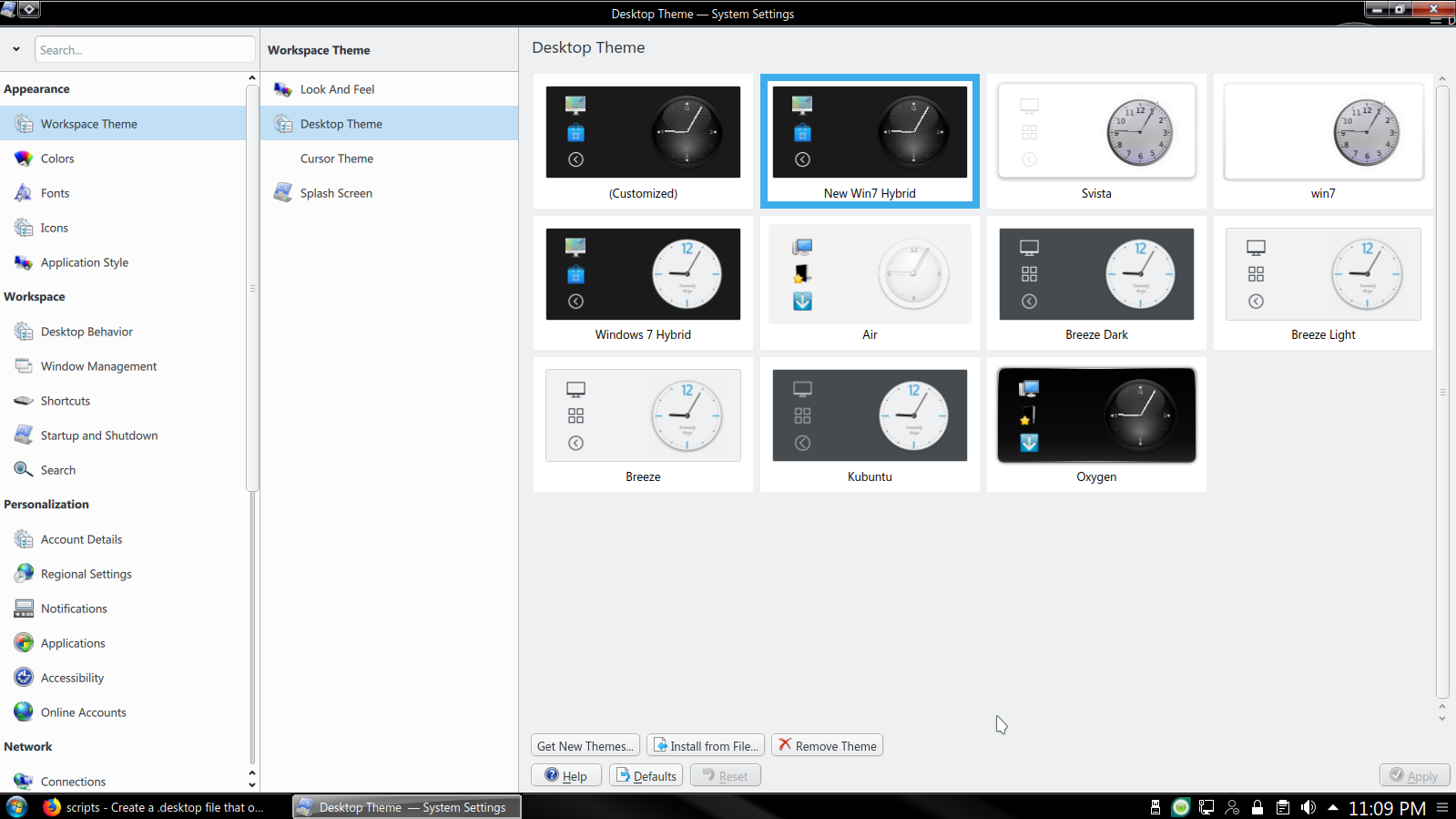
Task: Click the Window Management icon
Action: tap(24, 366)
